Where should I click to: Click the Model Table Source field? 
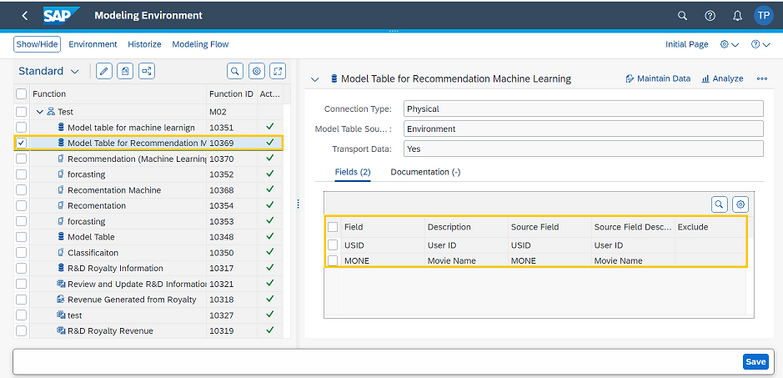pyautogui.click(x=583, y=129)
